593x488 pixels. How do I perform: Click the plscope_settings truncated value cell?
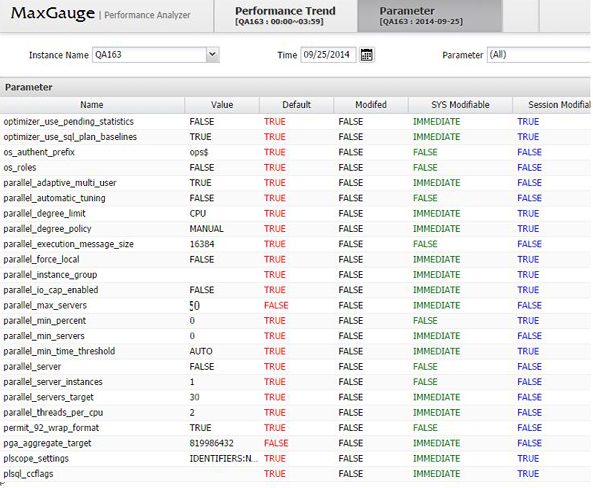click(223, 458)
